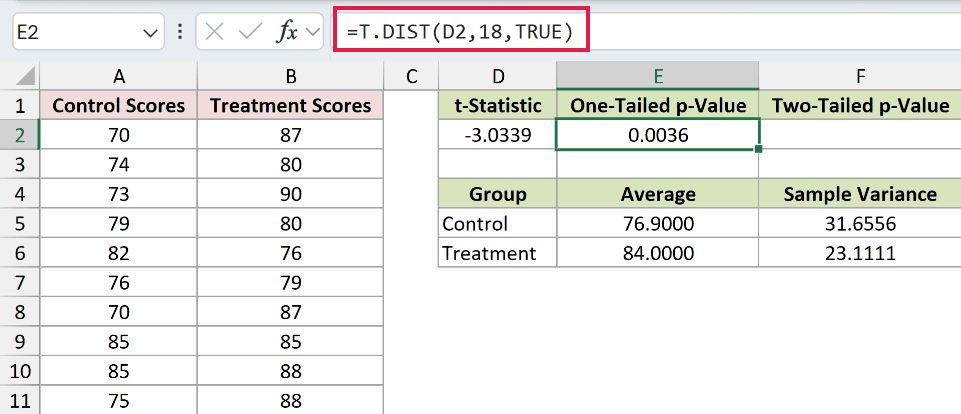961x414 pixels.
Task: Select the 'Average' header cell
Action: point(658,194)
